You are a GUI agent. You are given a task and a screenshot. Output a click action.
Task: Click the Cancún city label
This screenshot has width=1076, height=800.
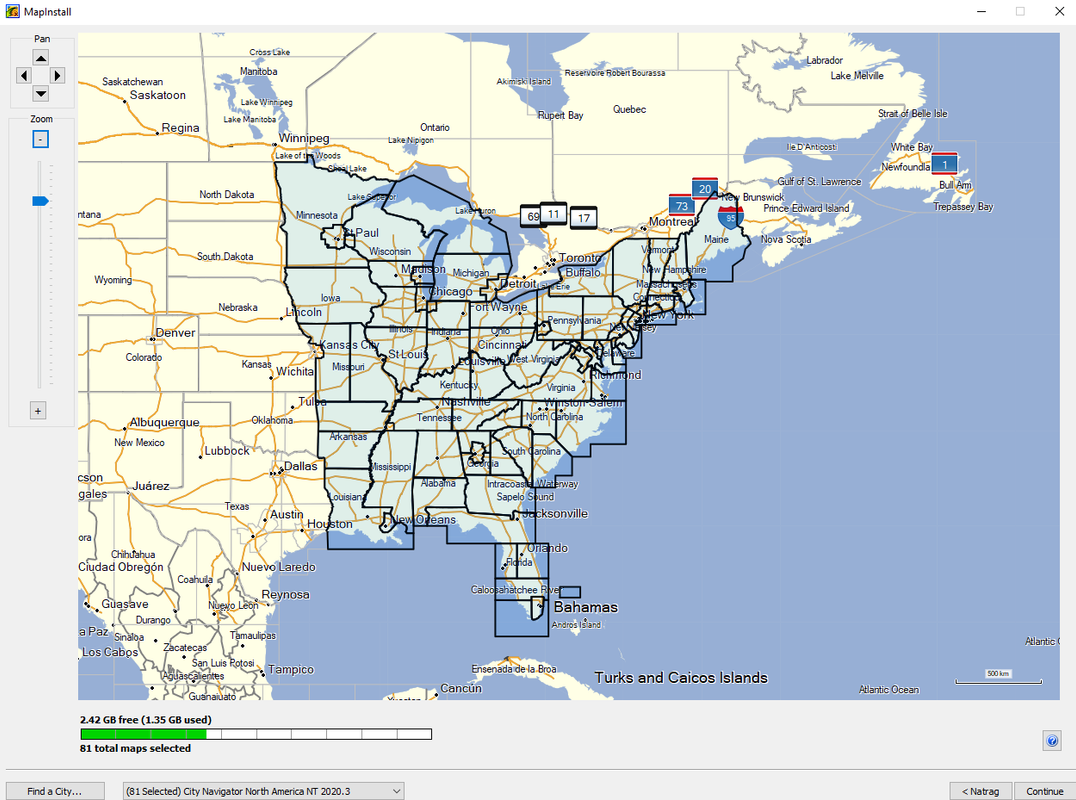[461, 688]
